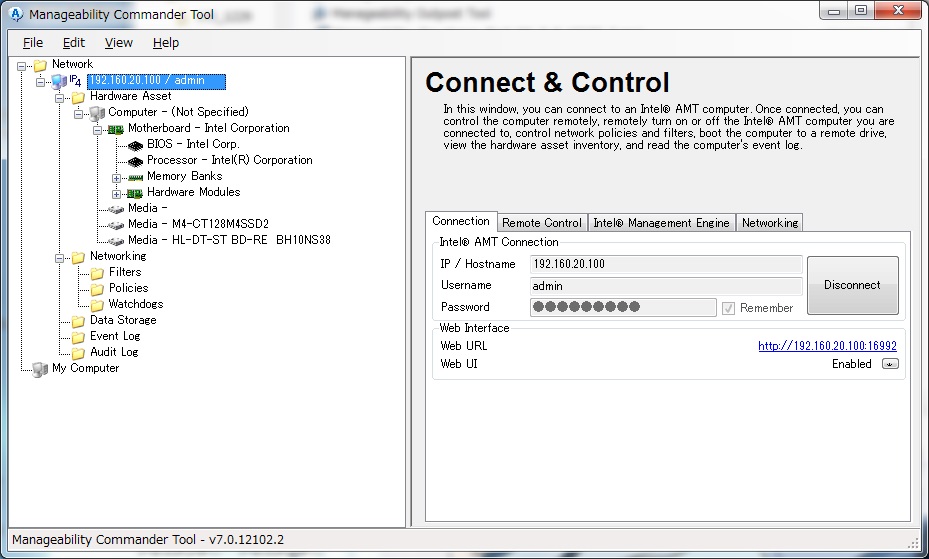Screen dimensions: 929x559
Task: Click the Data Storage folder icon
Action: point(78,321)
